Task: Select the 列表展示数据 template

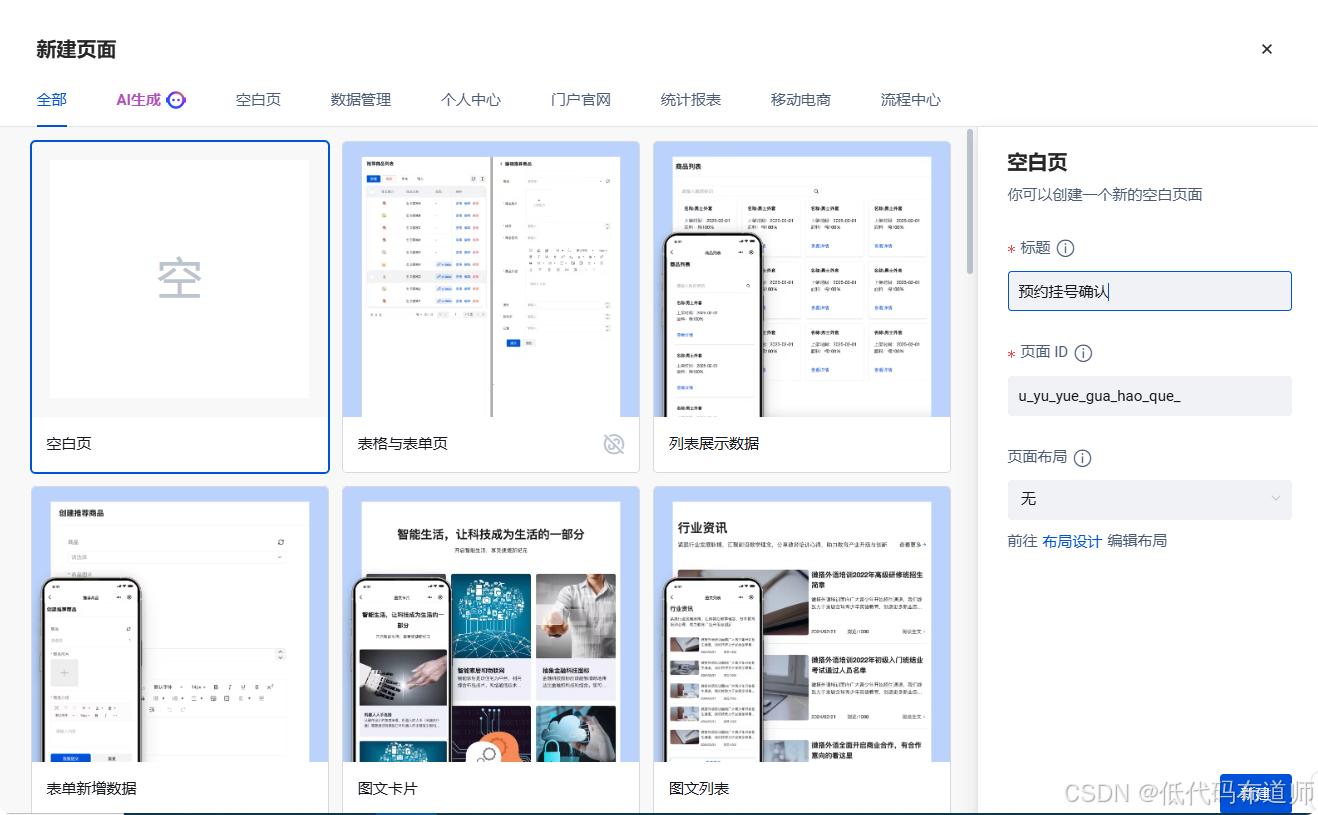Action: (x=800, y=280)
